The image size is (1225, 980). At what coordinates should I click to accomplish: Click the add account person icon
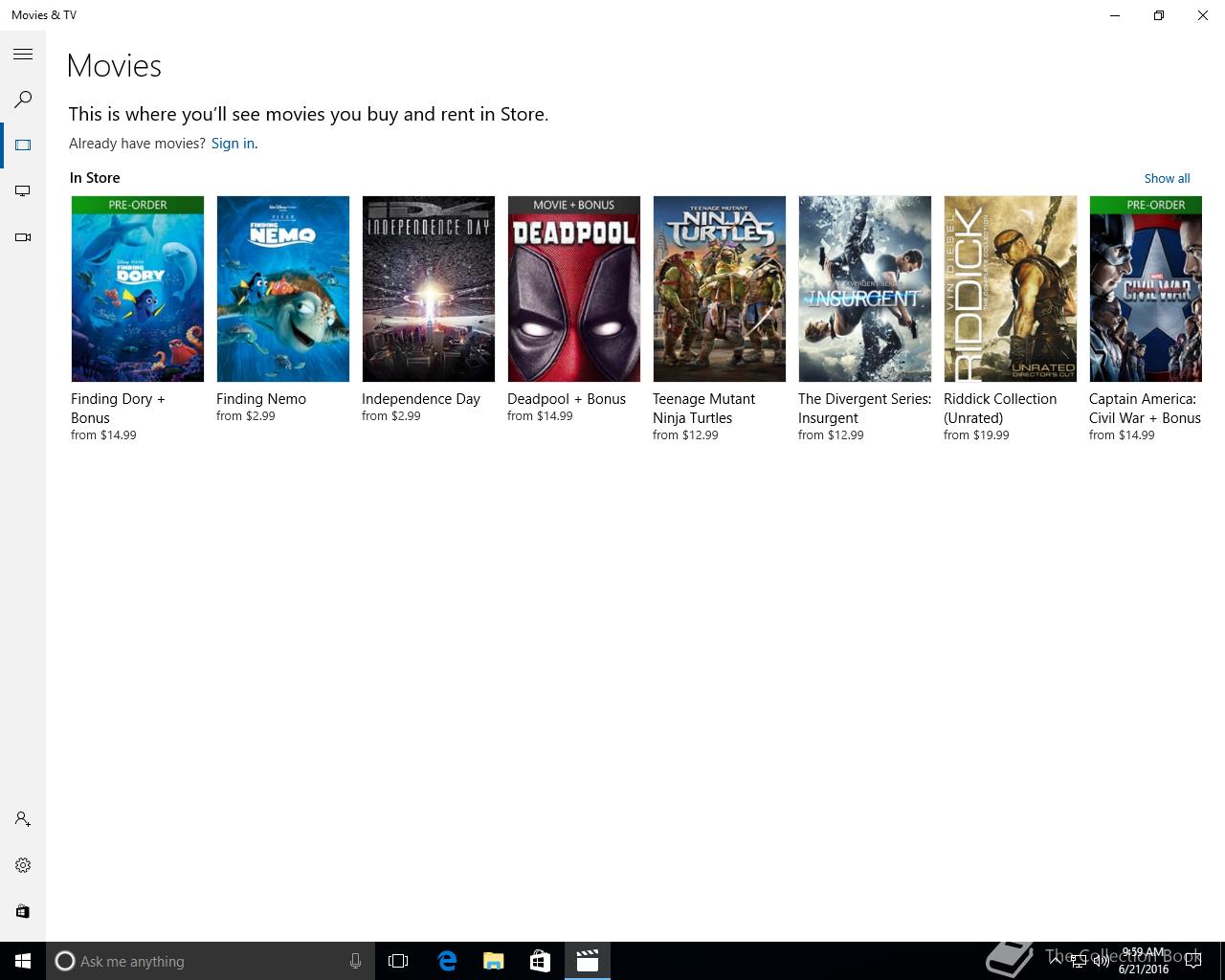tap(23, 819)
